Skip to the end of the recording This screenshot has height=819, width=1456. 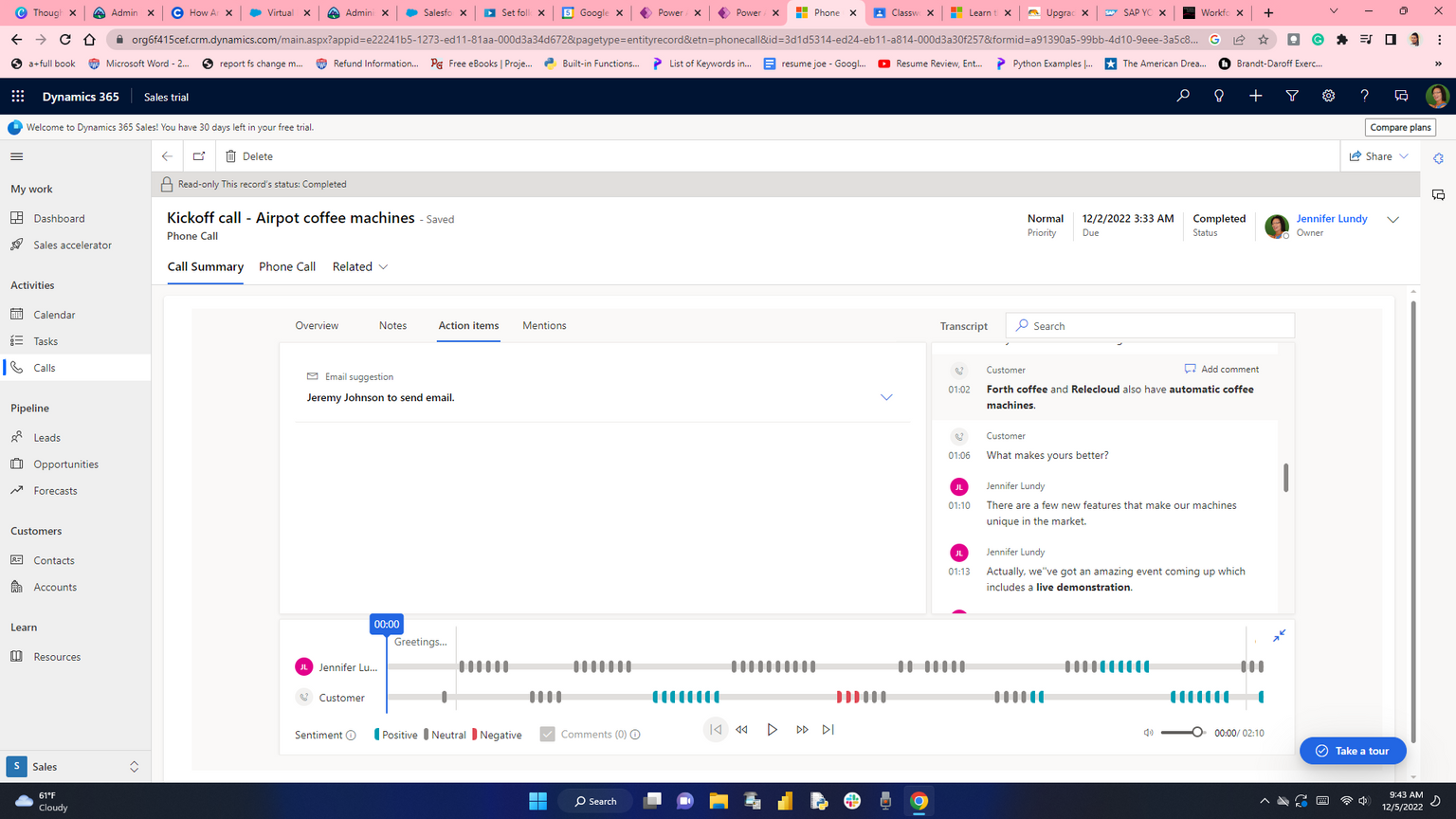point(828,730)
